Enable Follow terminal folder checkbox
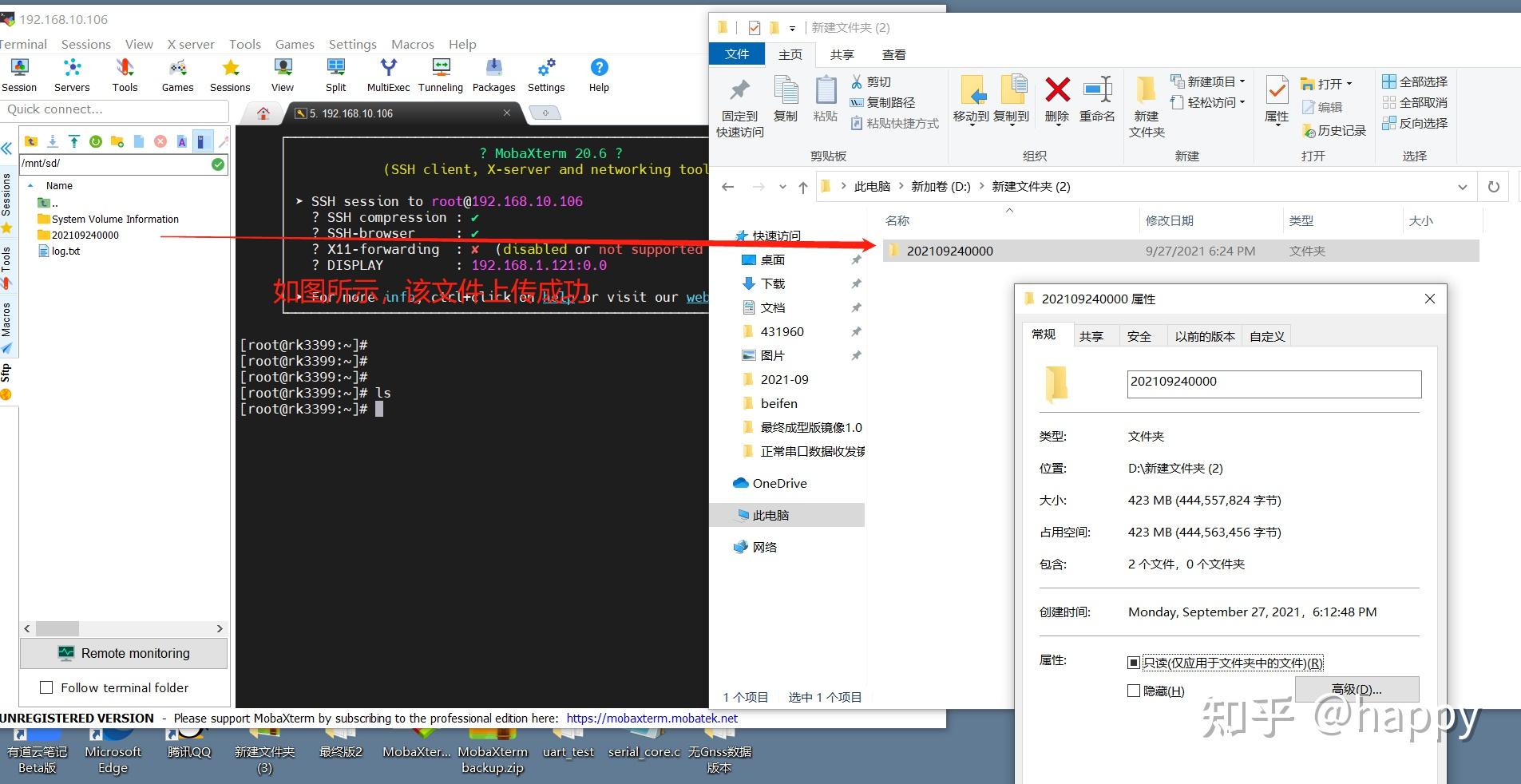This screenshot has width=1521, height=784. point(46,687)
